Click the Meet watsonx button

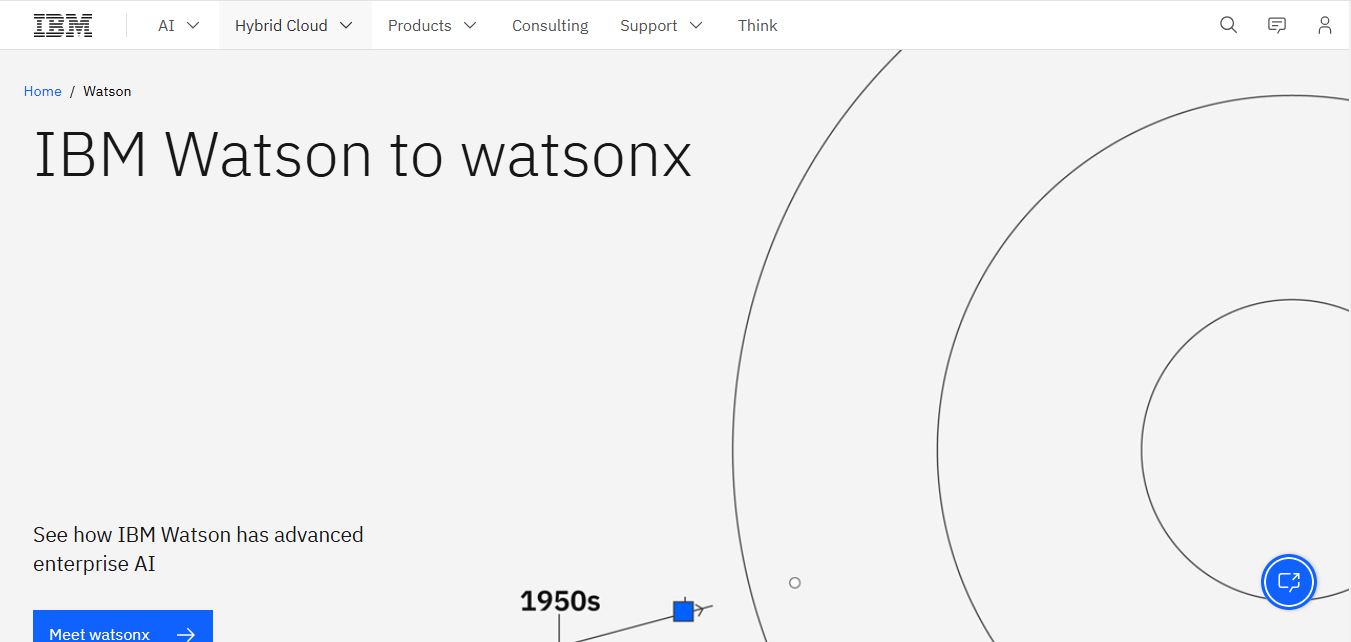[x=123, y=626]
